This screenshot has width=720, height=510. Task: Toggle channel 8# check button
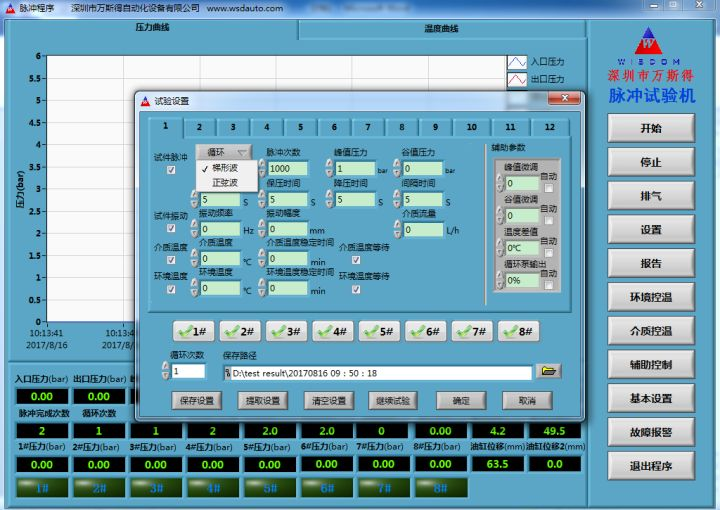518,331
